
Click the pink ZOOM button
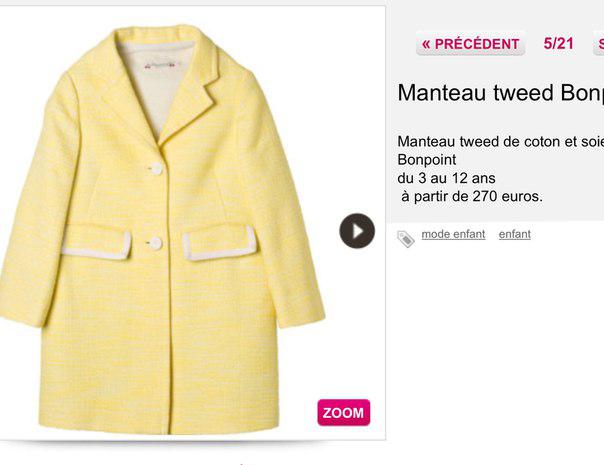coord(343,413)
